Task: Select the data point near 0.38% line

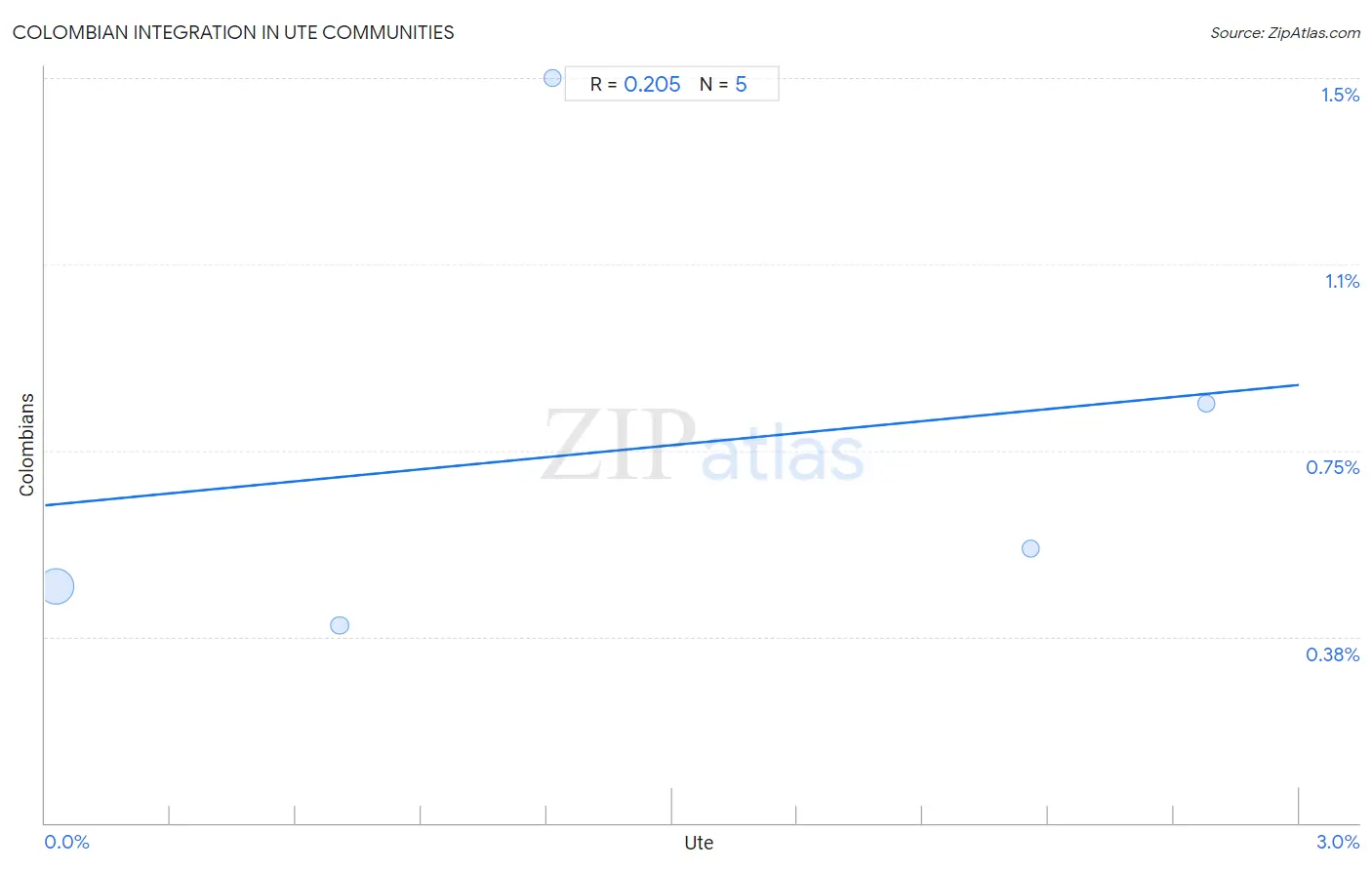Action: click(x=340, y=625)
